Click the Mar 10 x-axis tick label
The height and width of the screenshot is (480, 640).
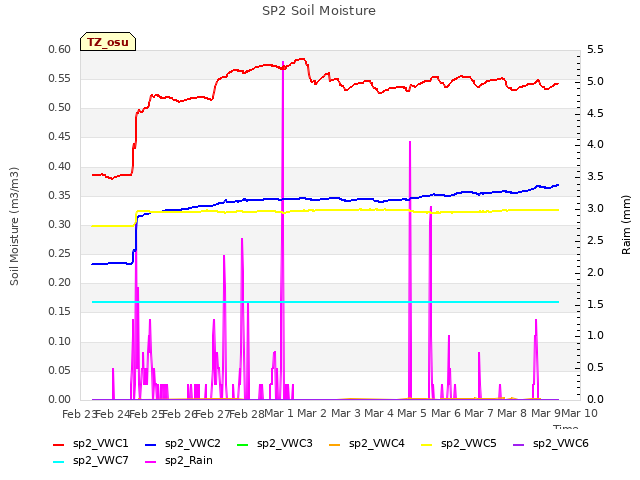[x=579, y=413]
